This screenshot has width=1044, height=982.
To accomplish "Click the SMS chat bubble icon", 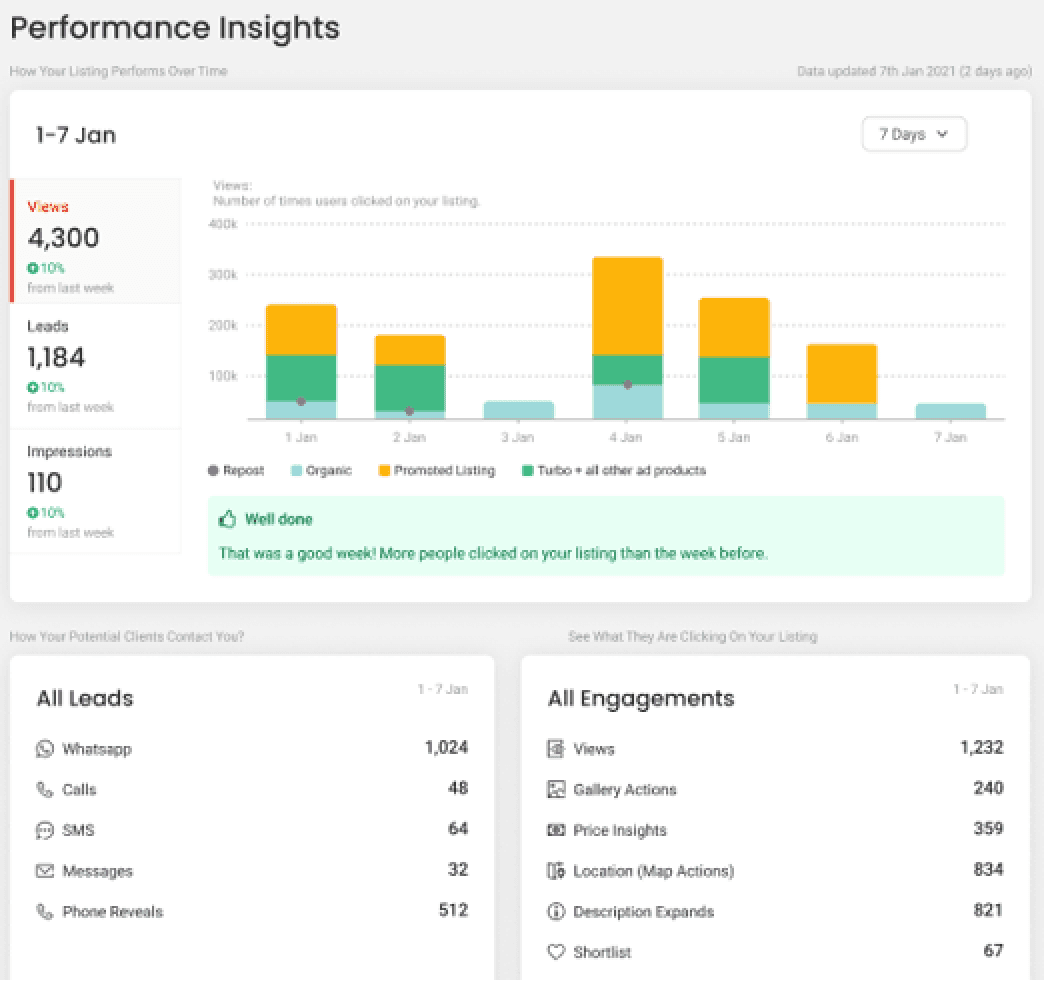I will [x=44, y=830].
